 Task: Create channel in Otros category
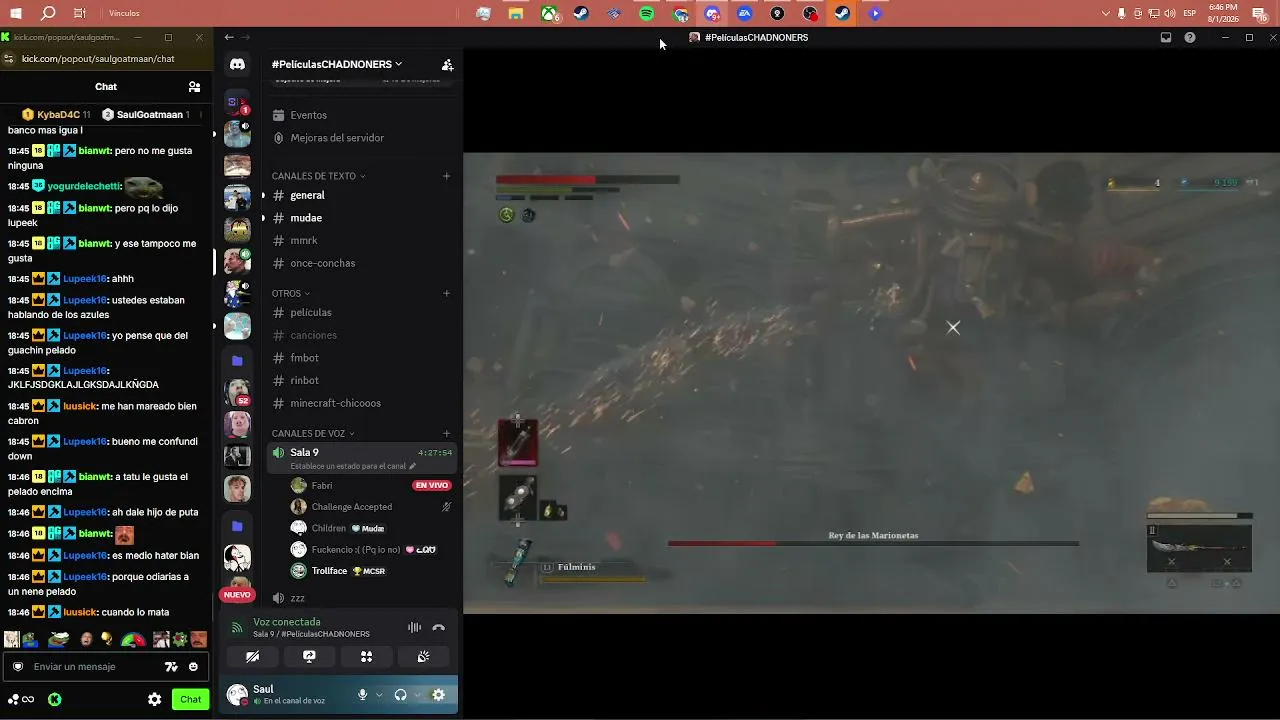click(447, 294)
